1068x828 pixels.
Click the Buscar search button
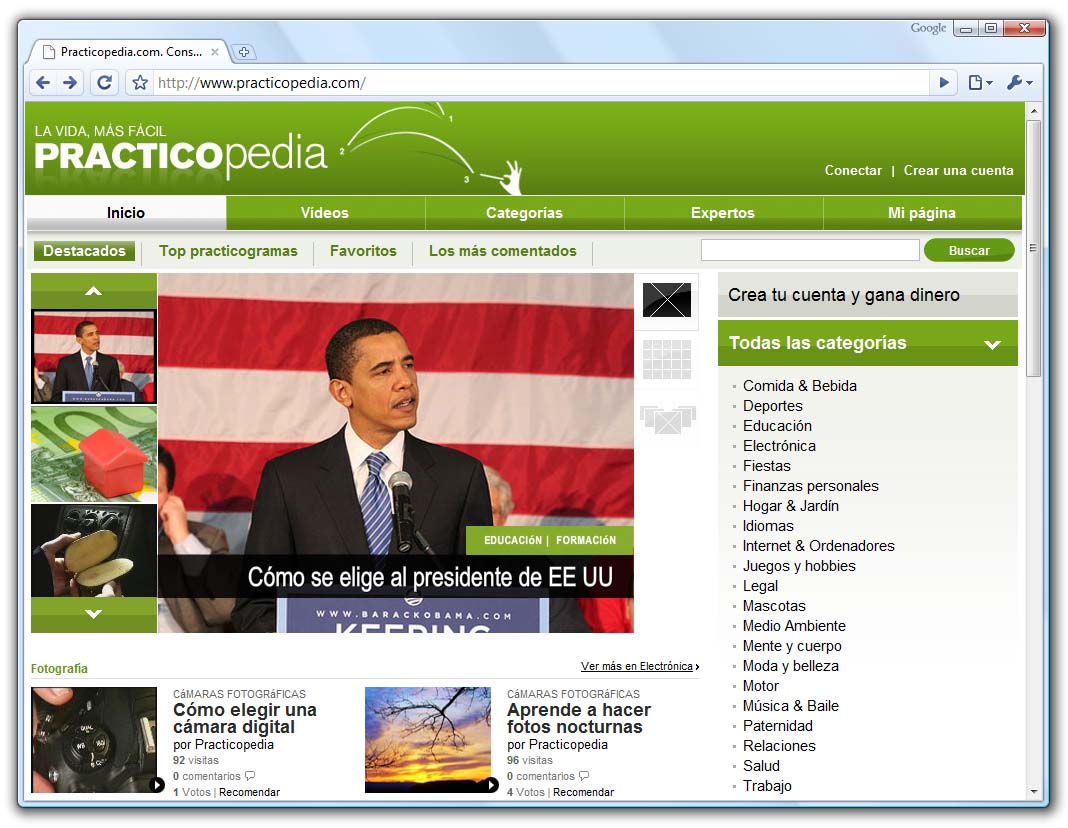[x=969, y=251]
